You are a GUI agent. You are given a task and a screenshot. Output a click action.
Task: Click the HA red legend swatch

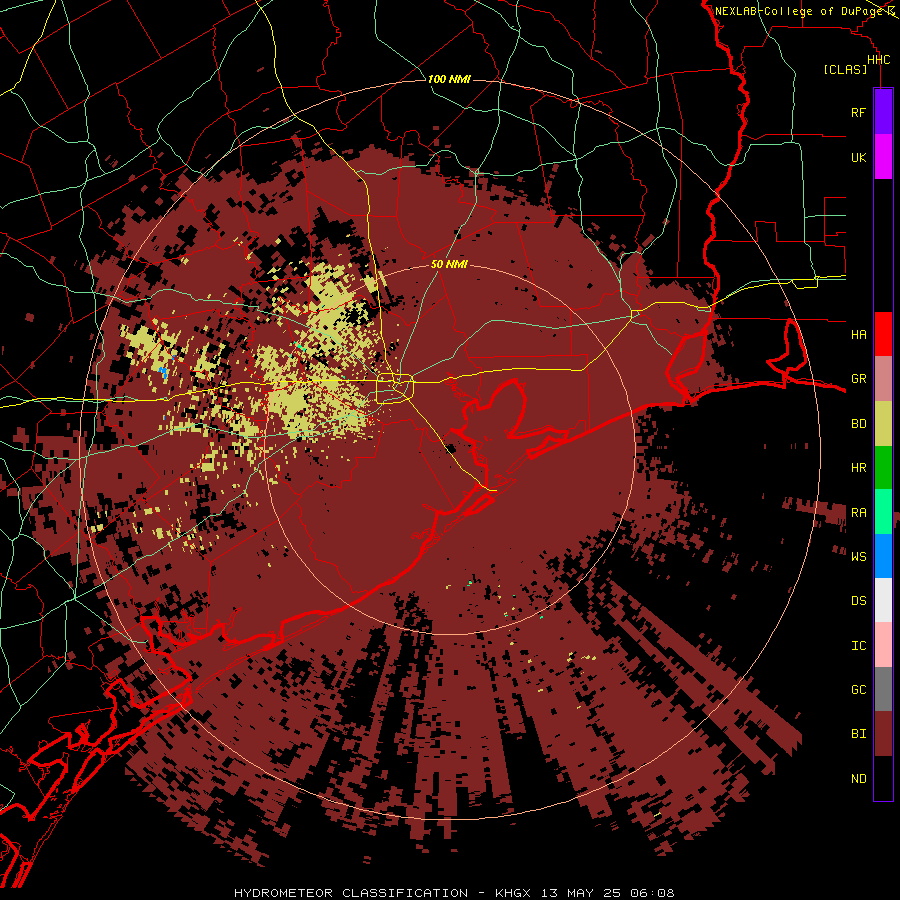pos(883,334)
